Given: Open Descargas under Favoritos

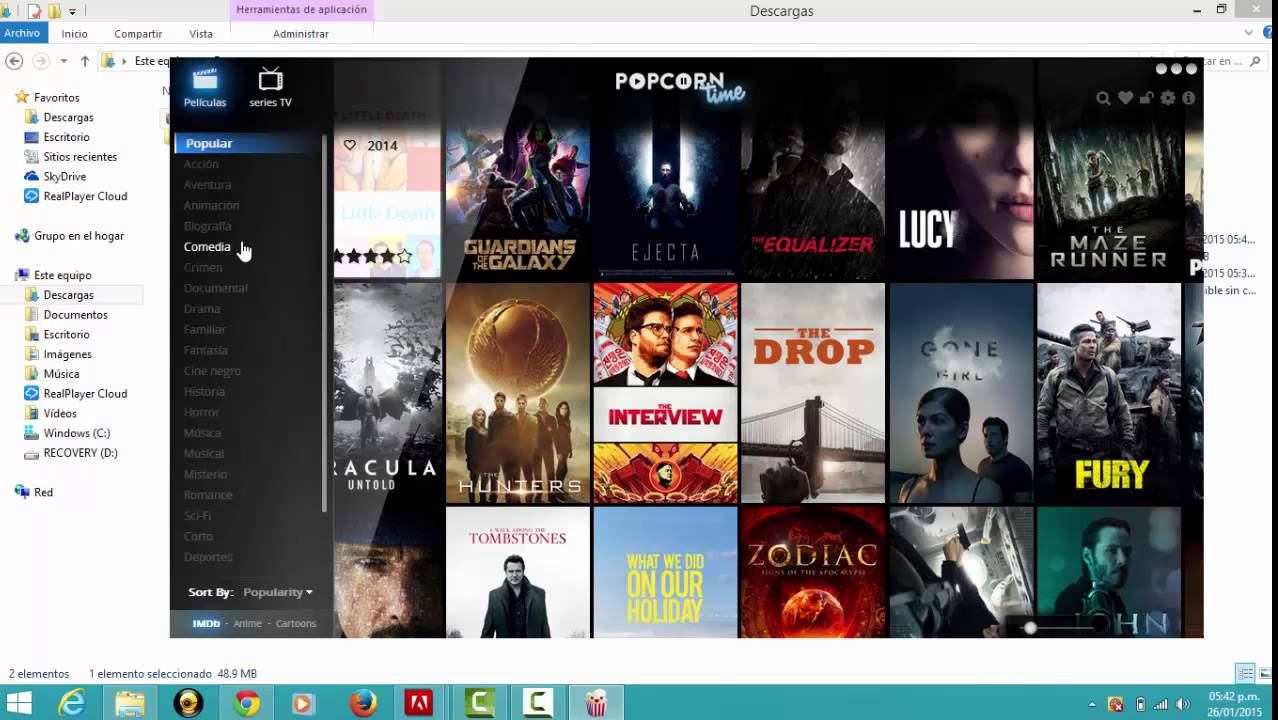Looking at the screenshot, I should (68, 117).
